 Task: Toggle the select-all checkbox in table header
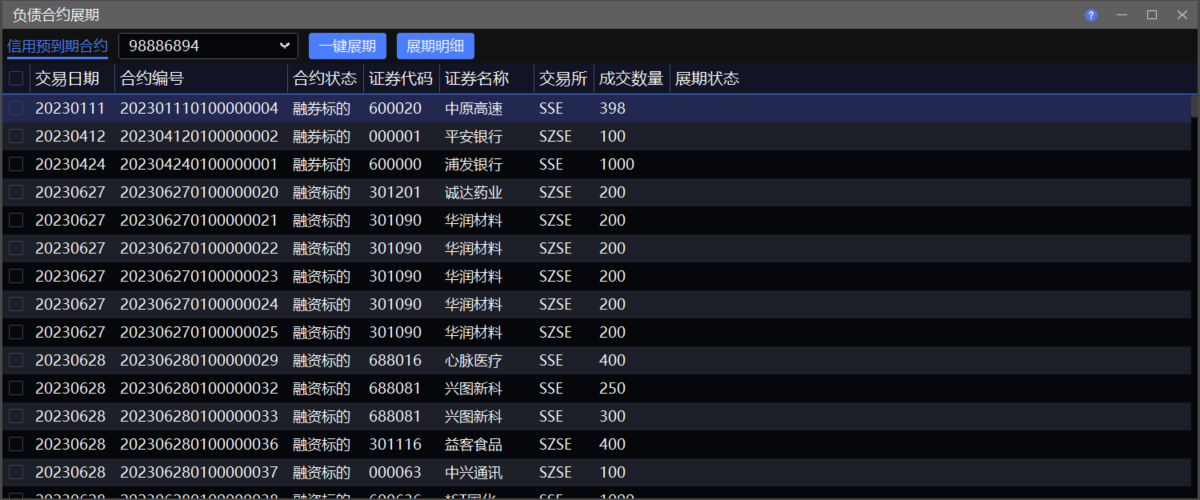coord(16,79)
